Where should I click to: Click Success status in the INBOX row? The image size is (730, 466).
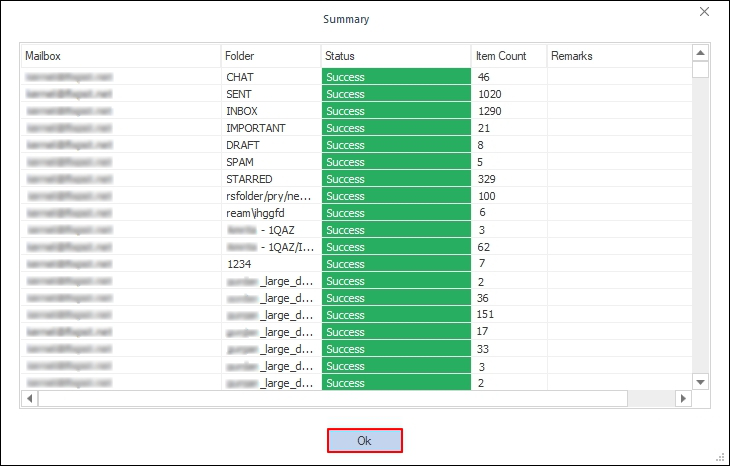pyautogui.click(x=396, y=111)
